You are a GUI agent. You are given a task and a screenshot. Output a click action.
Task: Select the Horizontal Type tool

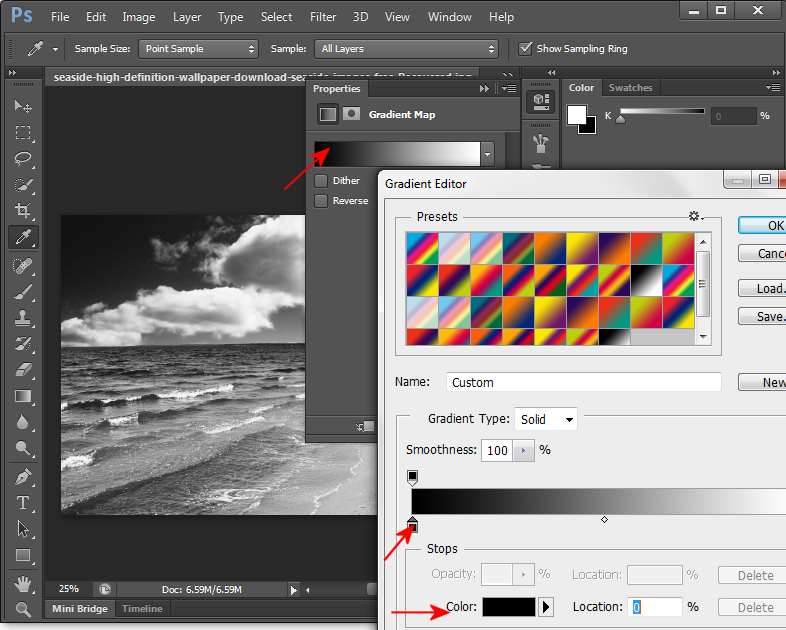tap(23, 502)
